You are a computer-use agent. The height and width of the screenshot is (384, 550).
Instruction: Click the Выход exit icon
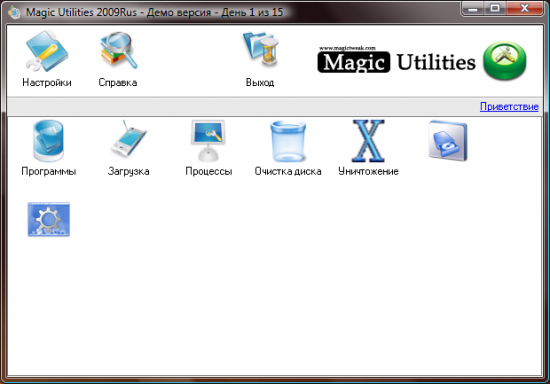click(x=261, y=50)
